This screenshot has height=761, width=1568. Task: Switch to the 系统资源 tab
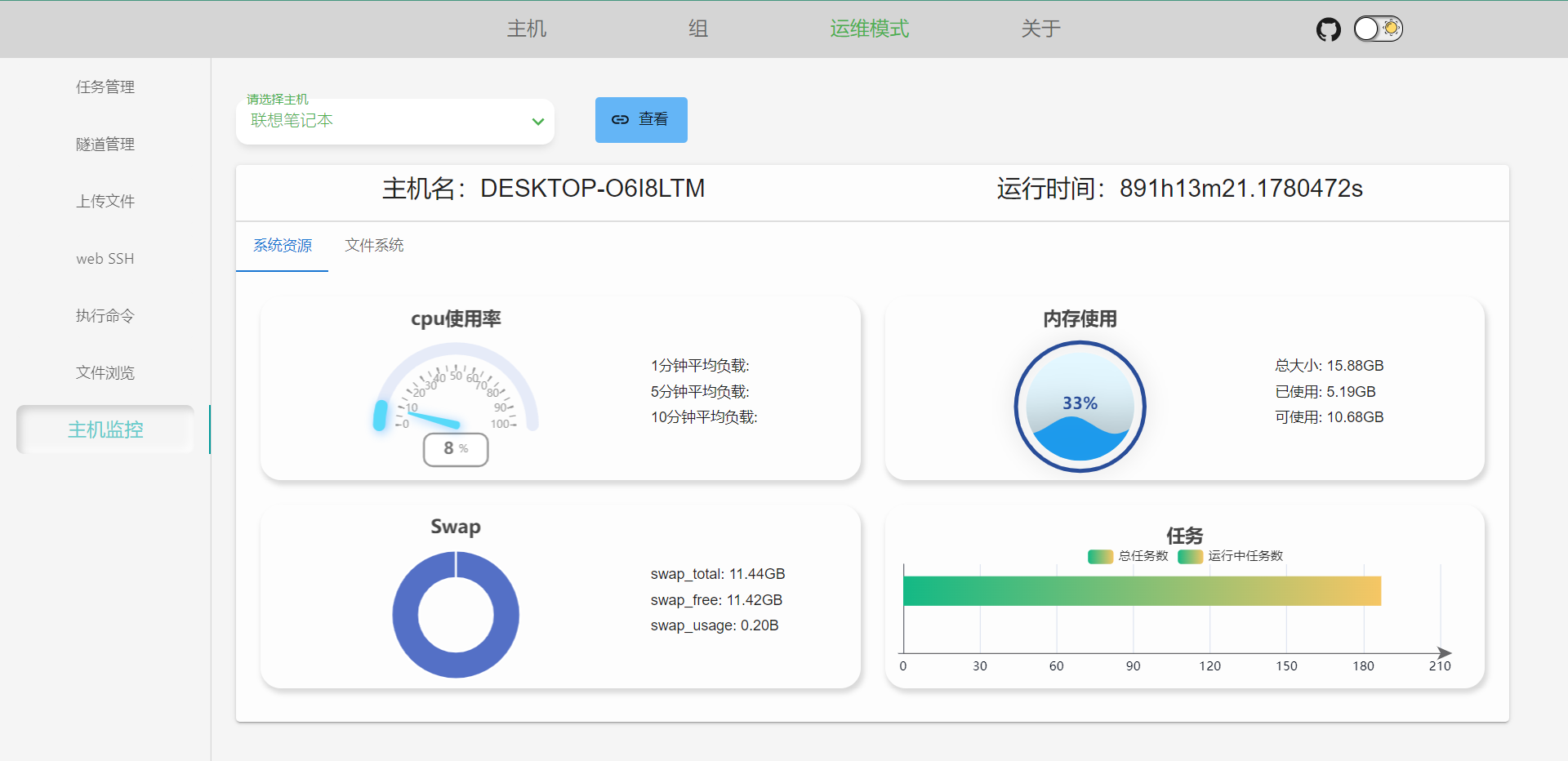pos(283,246)
